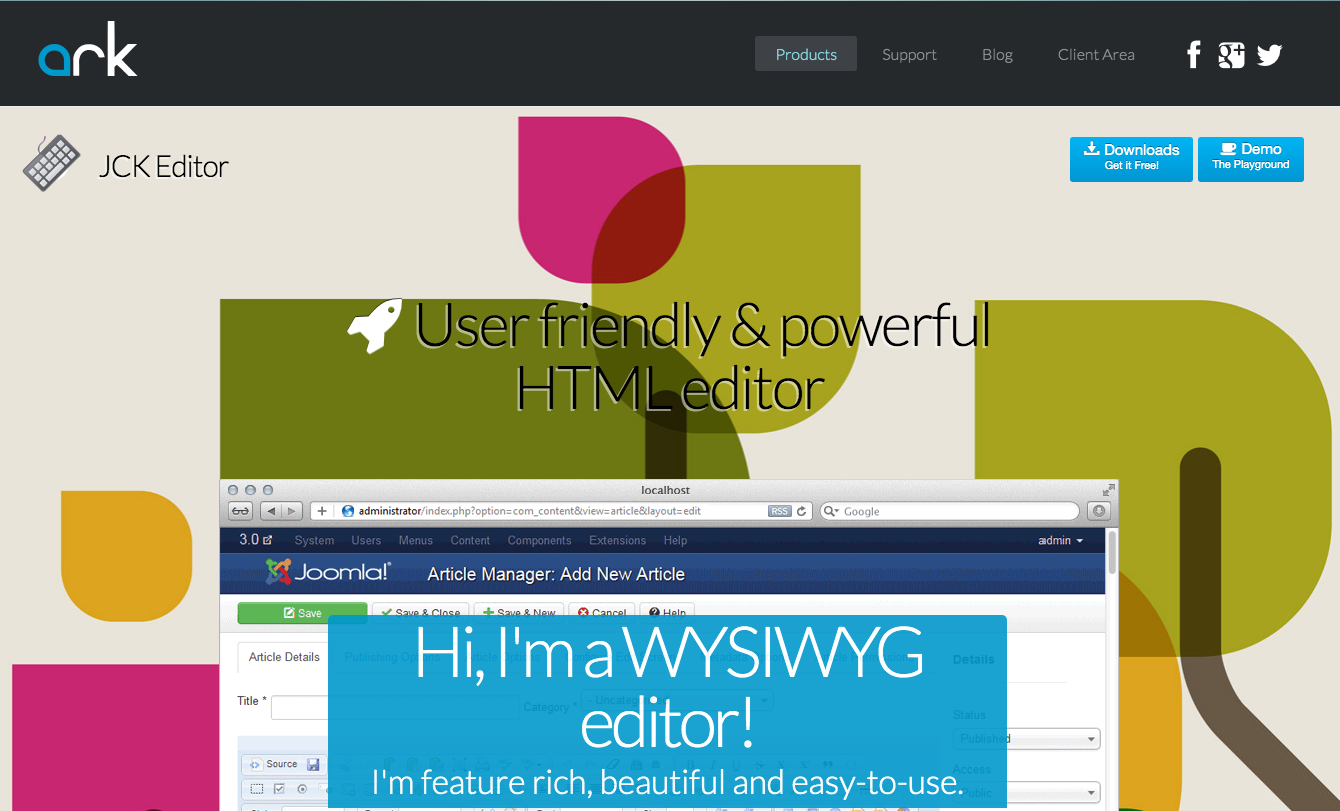Open the Access 'Public' dropdown
The image size is (1340, 811).
point(1026,792)
